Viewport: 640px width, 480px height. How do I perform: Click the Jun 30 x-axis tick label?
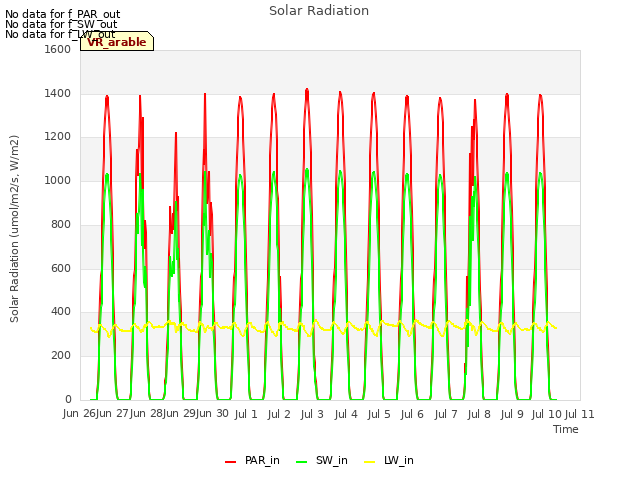click(212, 414)
